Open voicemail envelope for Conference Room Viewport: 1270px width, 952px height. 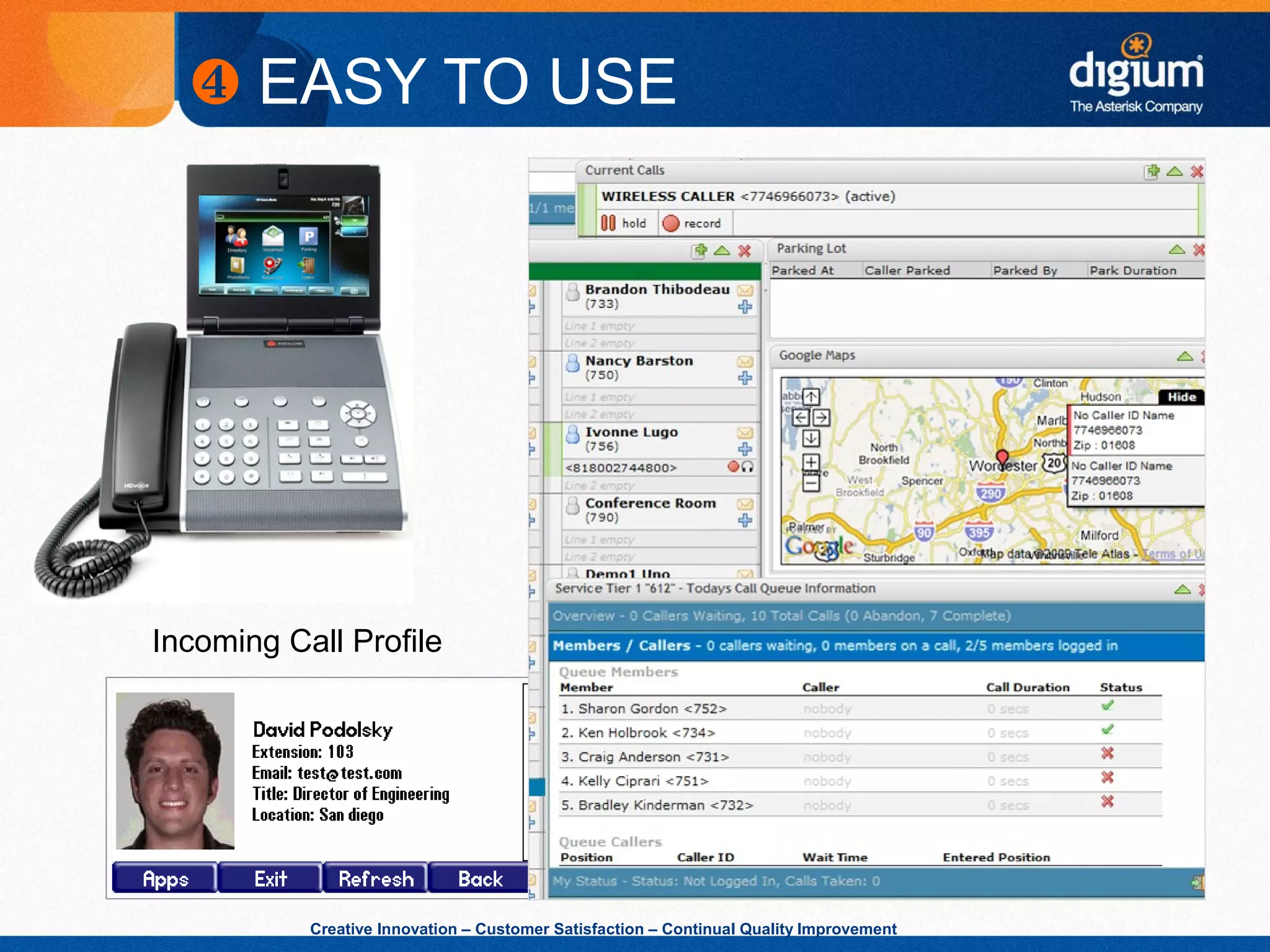click(745, 504)
